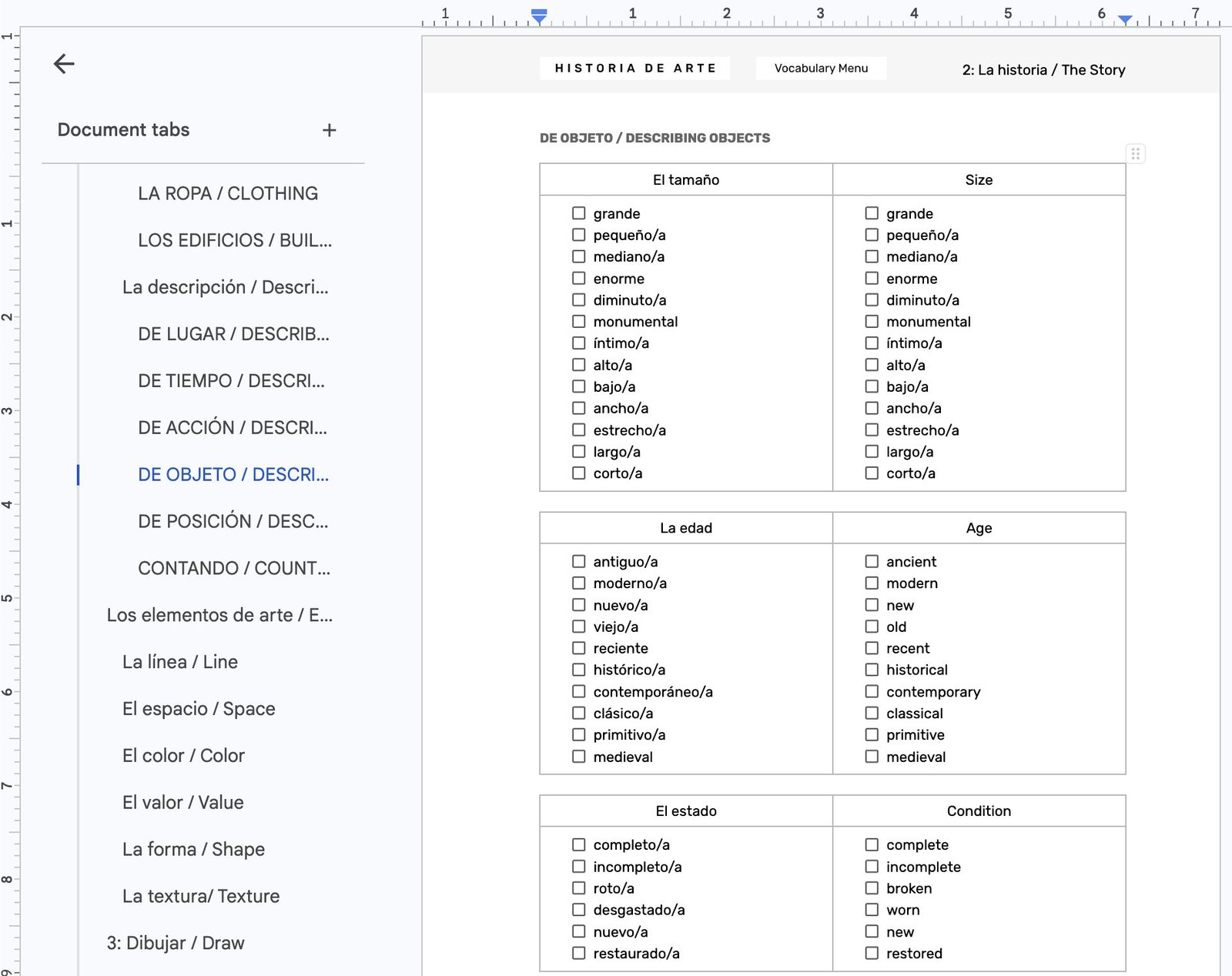The height and width of the screenshot is (976, 1232).
Task: Check the 'clásico/a' checkbox
Action: click(579, 714)
